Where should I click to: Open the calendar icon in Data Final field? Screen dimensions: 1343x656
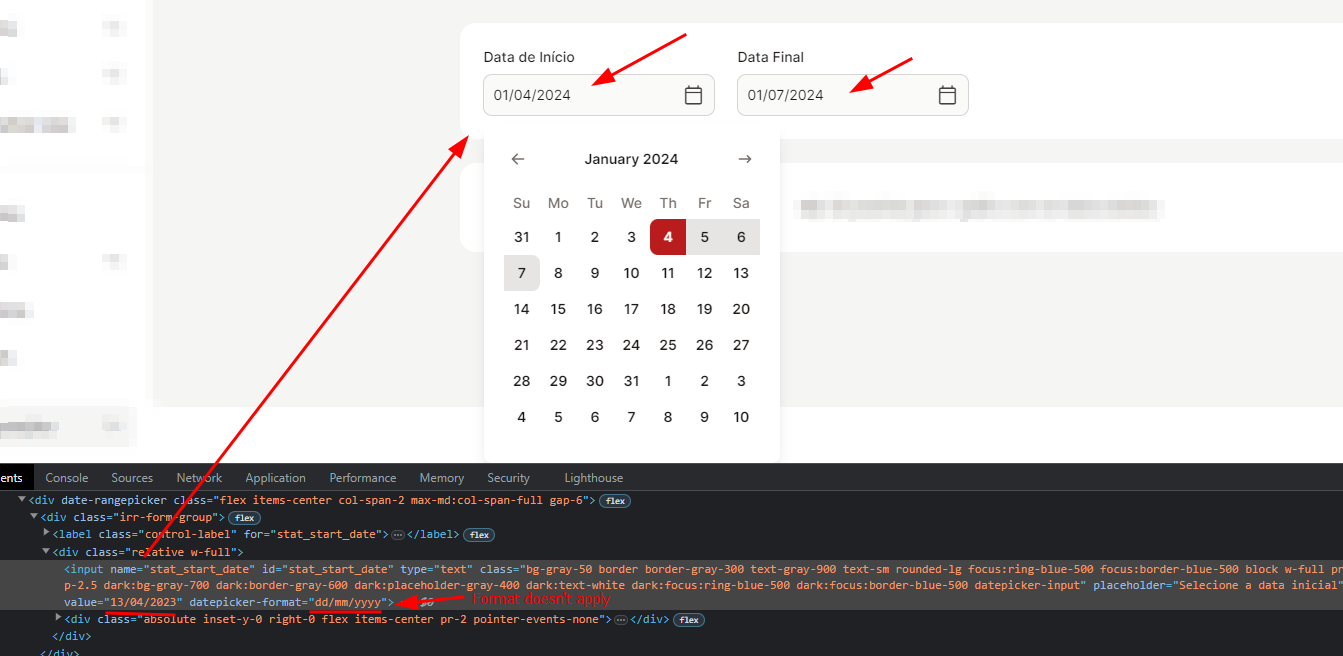[x=947, y=94]
